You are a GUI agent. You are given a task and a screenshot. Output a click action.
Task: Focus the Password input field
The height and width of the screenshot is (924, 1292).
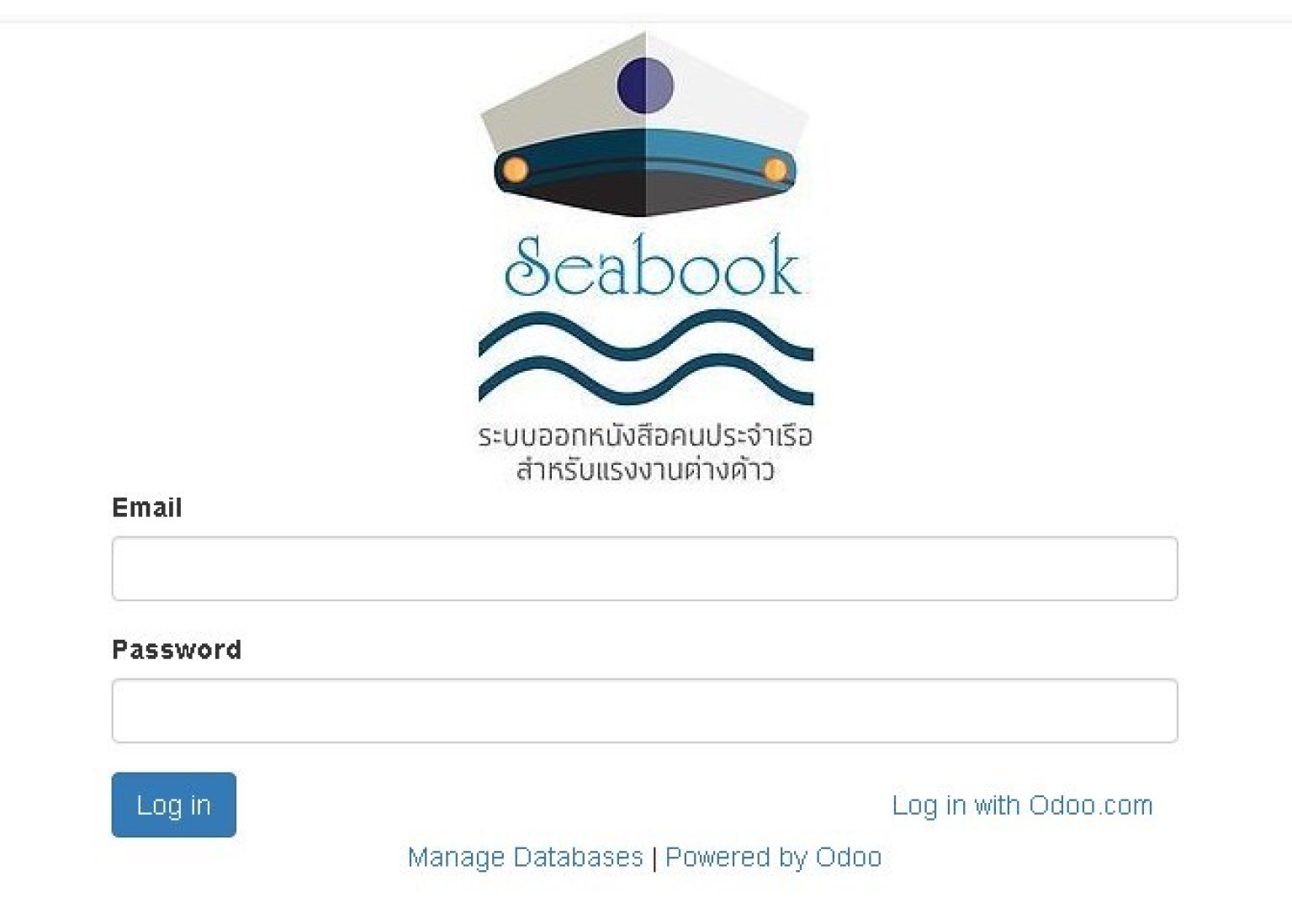click(x=644, y=710)
